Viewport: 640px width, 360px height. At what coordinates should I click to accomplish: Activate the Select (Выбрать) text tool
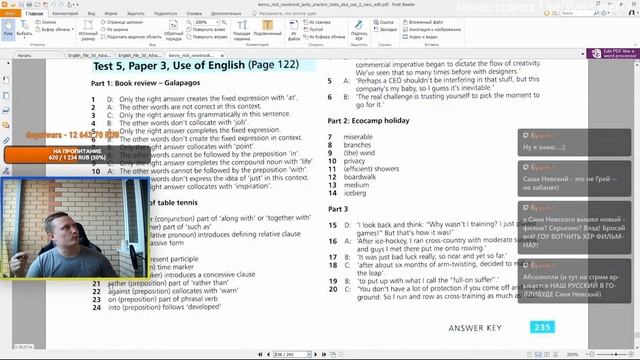[24, 29]
